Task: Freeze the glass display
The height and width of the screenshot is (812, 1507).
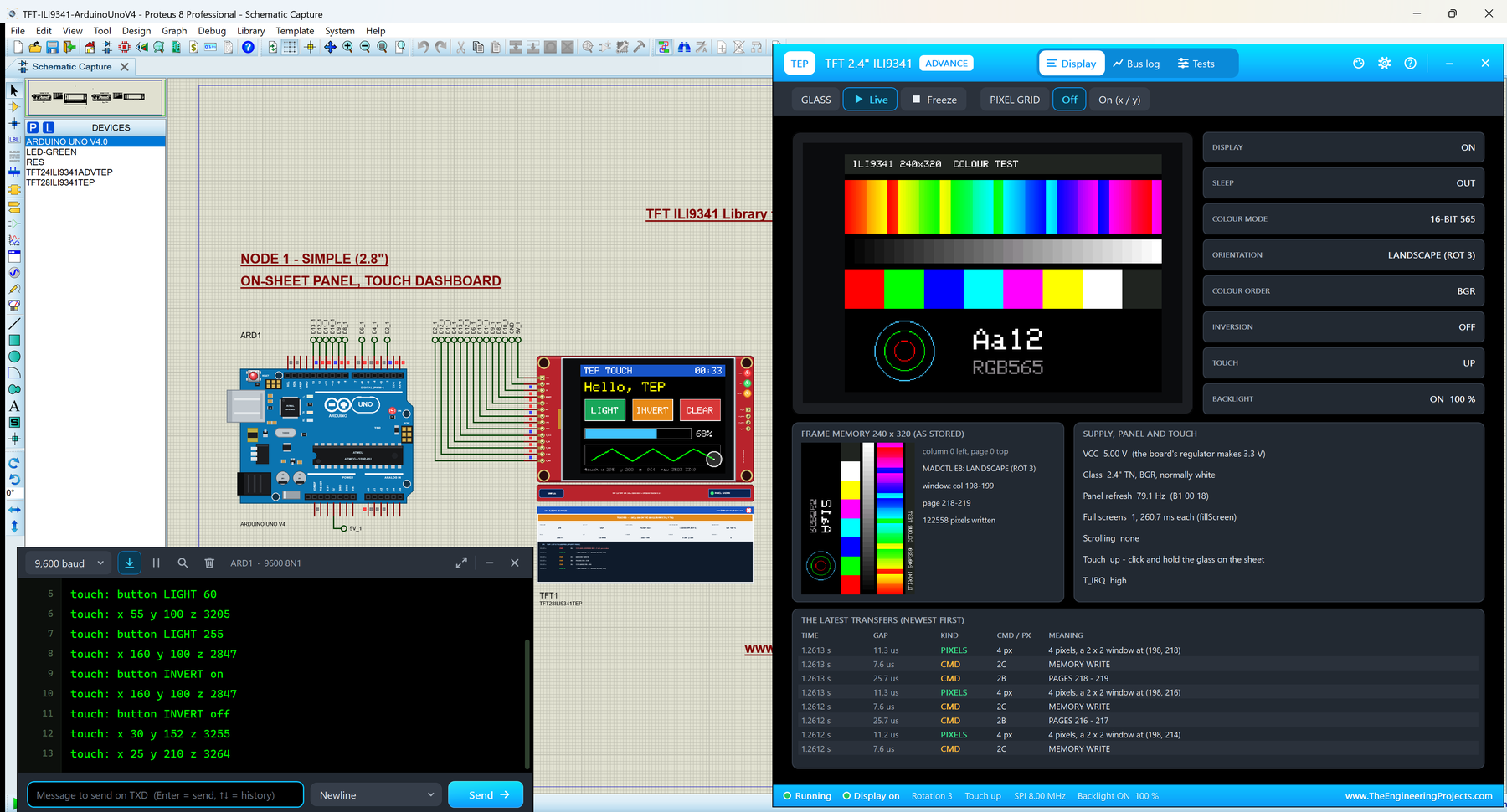Action: pos(934,100)
